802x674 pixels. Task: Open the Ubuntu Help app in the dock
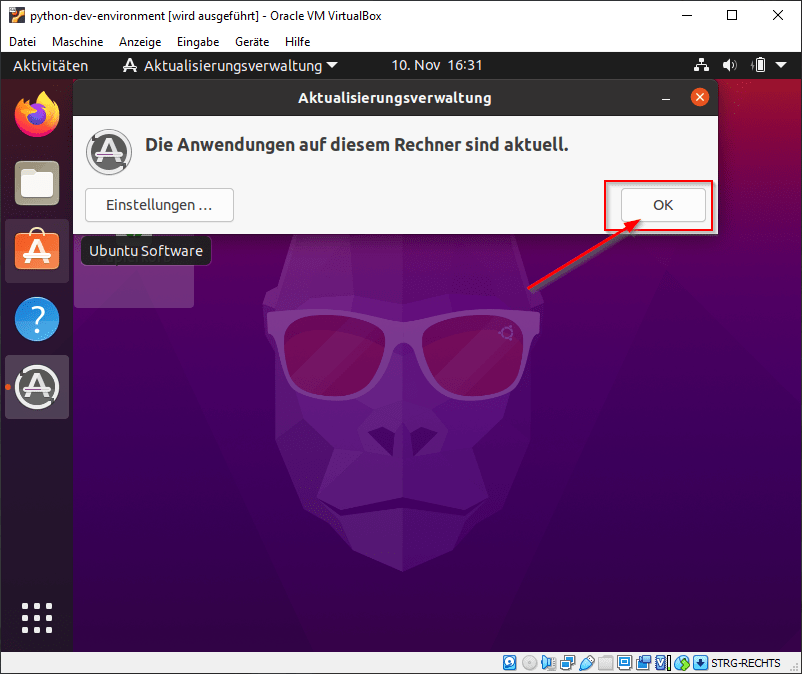pyautogui.click(x=36, y=319)
